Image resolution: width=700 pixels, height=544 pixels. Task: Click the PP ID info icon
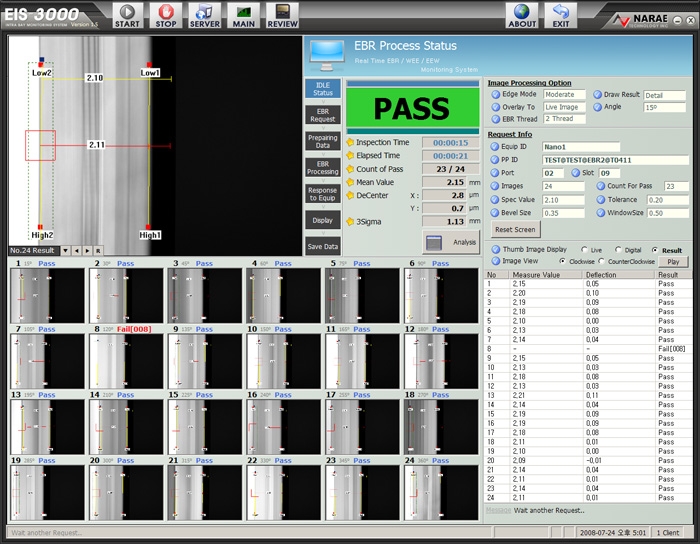(494, 160)
